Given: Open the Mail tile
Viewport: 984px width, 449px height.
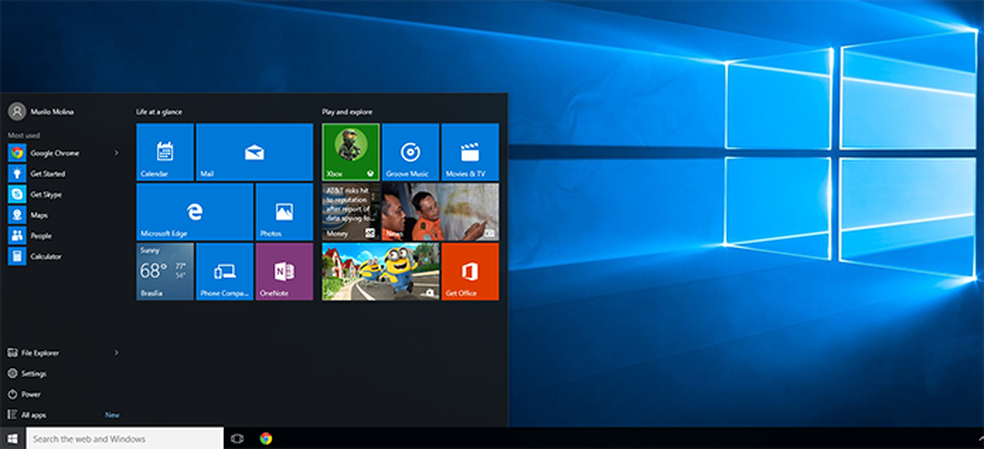Looking at the screenshot, I should [254, 152].
